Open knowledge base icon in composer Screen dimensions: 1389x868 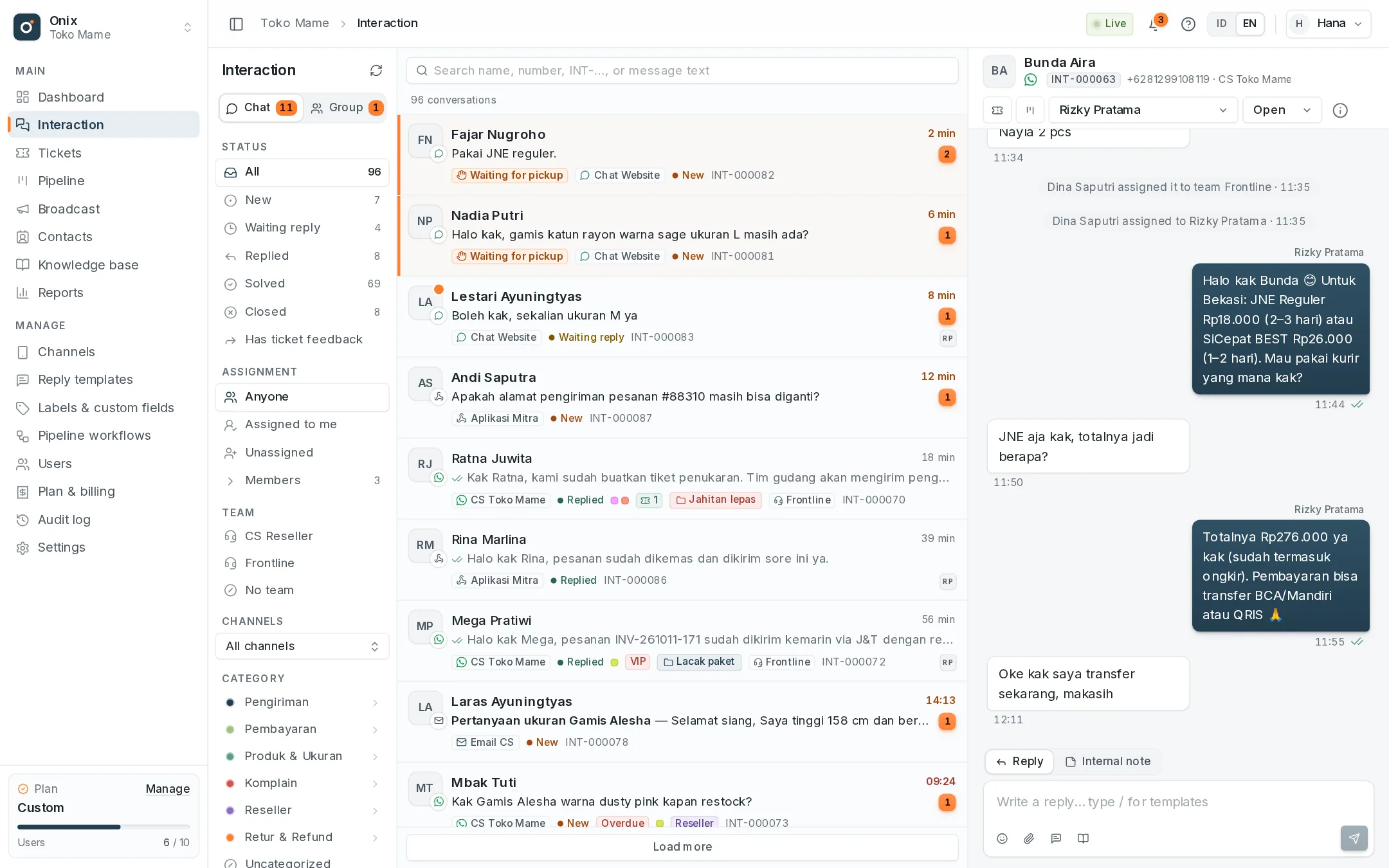tap(1083, 838)
